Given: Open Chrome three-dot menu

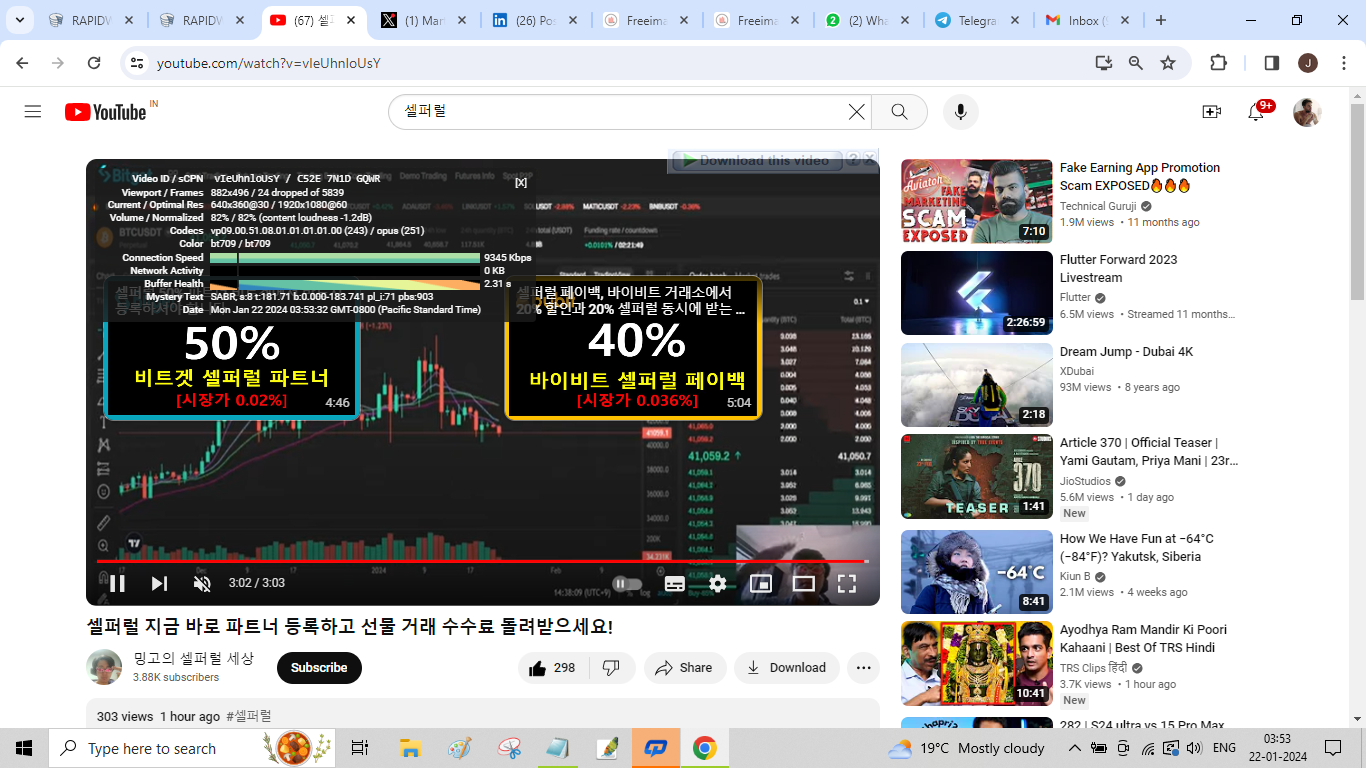Looking at the screenshot, I should point(1343,63).
